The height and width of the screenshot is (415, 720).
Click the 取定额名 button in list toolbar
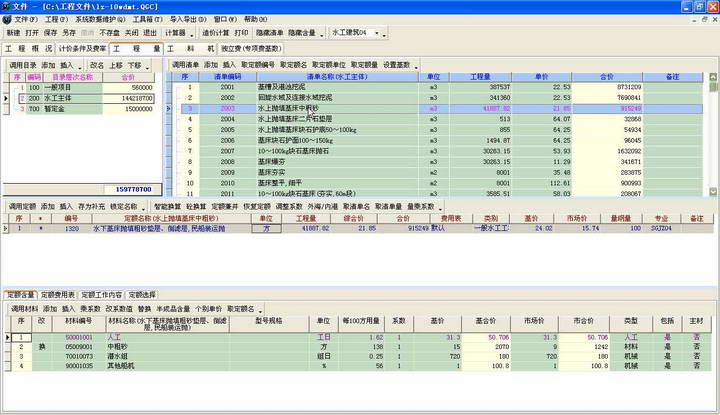click(x=293, y=65)
